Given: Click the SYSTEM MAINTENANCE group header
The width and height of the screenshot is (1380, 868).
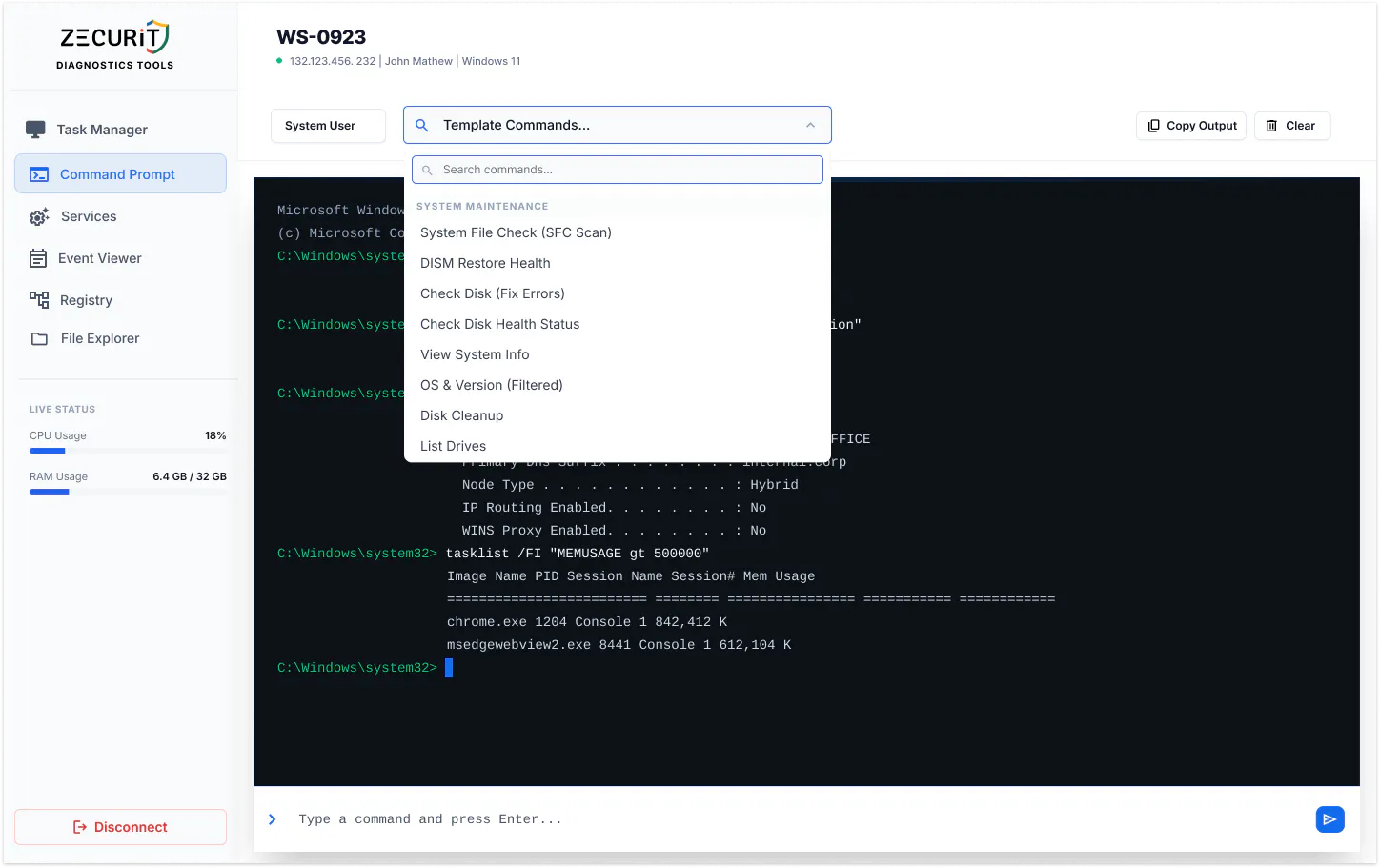Looking at the screenshot, I should 482,206.
